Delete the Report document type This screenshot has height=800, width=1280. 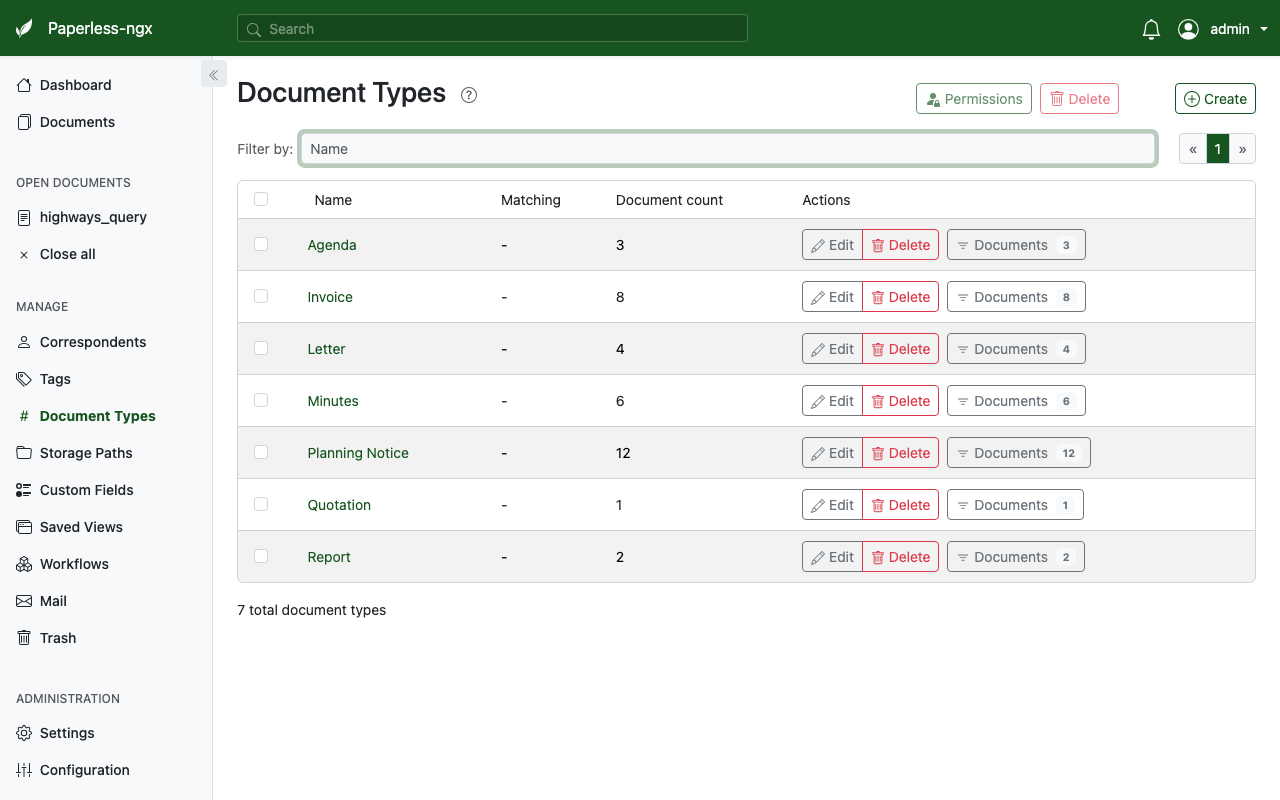point(900,557)
